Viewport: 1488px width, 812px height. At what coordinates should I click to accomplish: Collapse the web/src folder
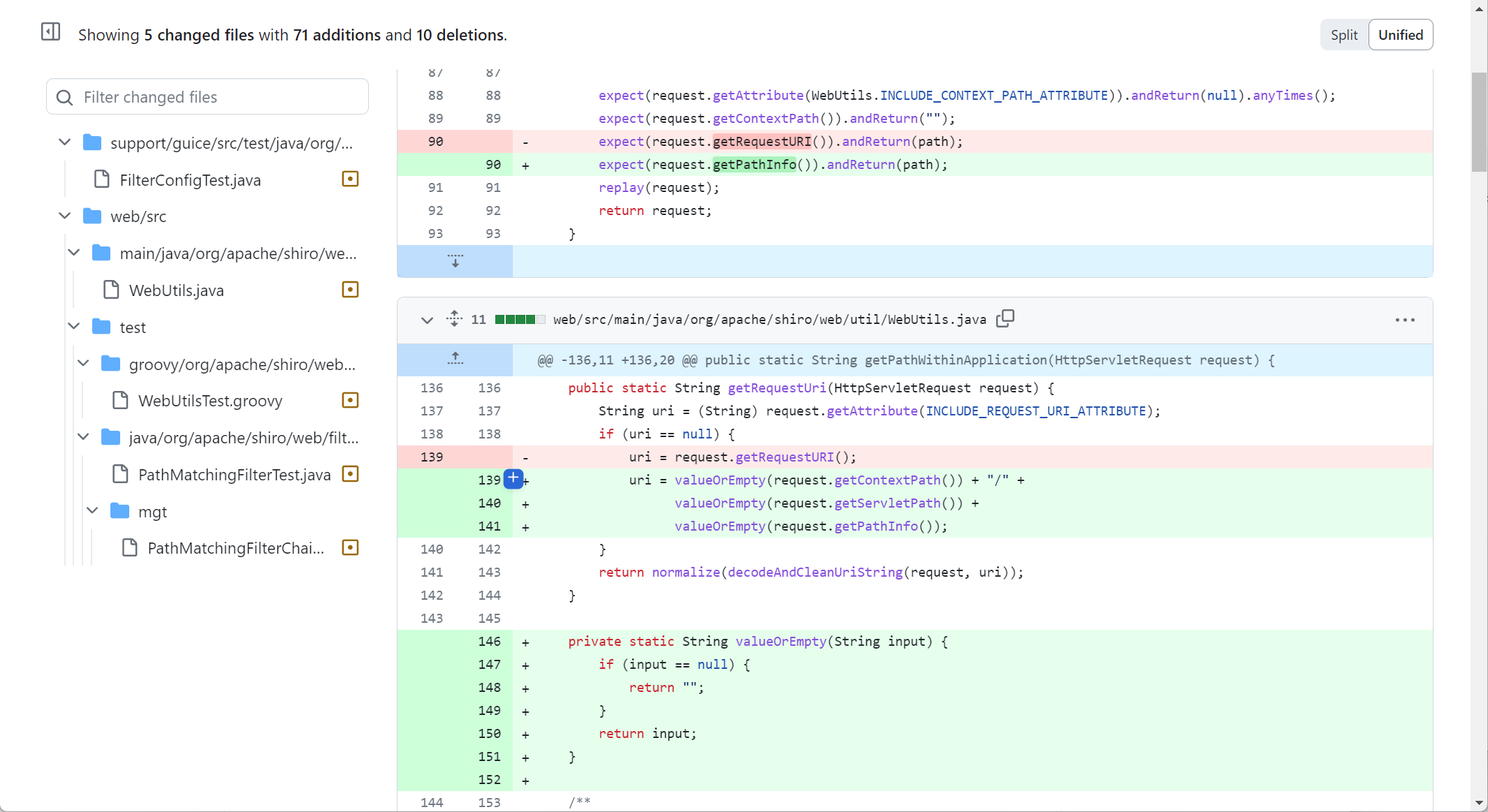[65, 216]
